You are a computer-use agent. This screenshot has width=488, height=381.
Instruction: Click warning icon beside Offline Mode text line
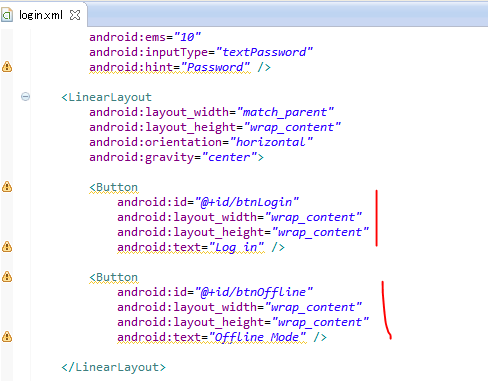pyautogui.click(x=7, y=337)
